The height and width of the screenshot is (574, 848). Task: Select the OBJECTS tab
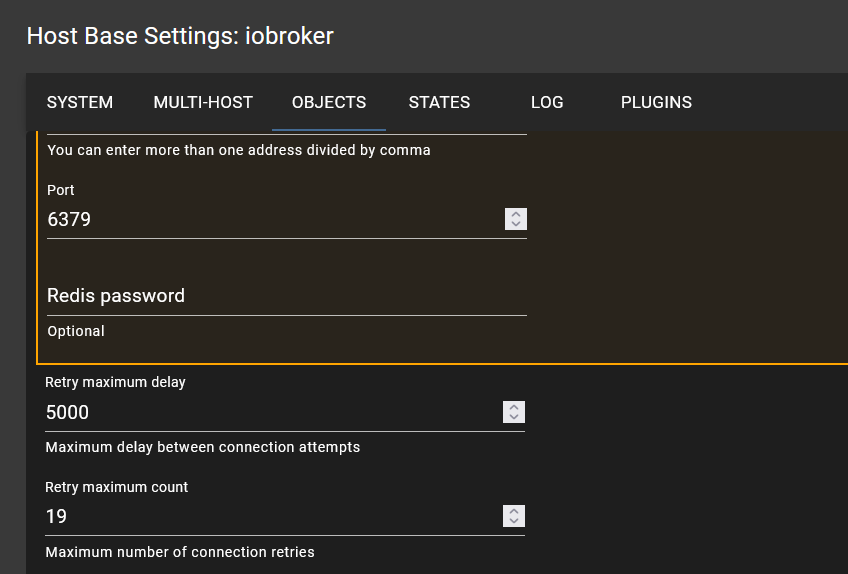pos(329,102)
